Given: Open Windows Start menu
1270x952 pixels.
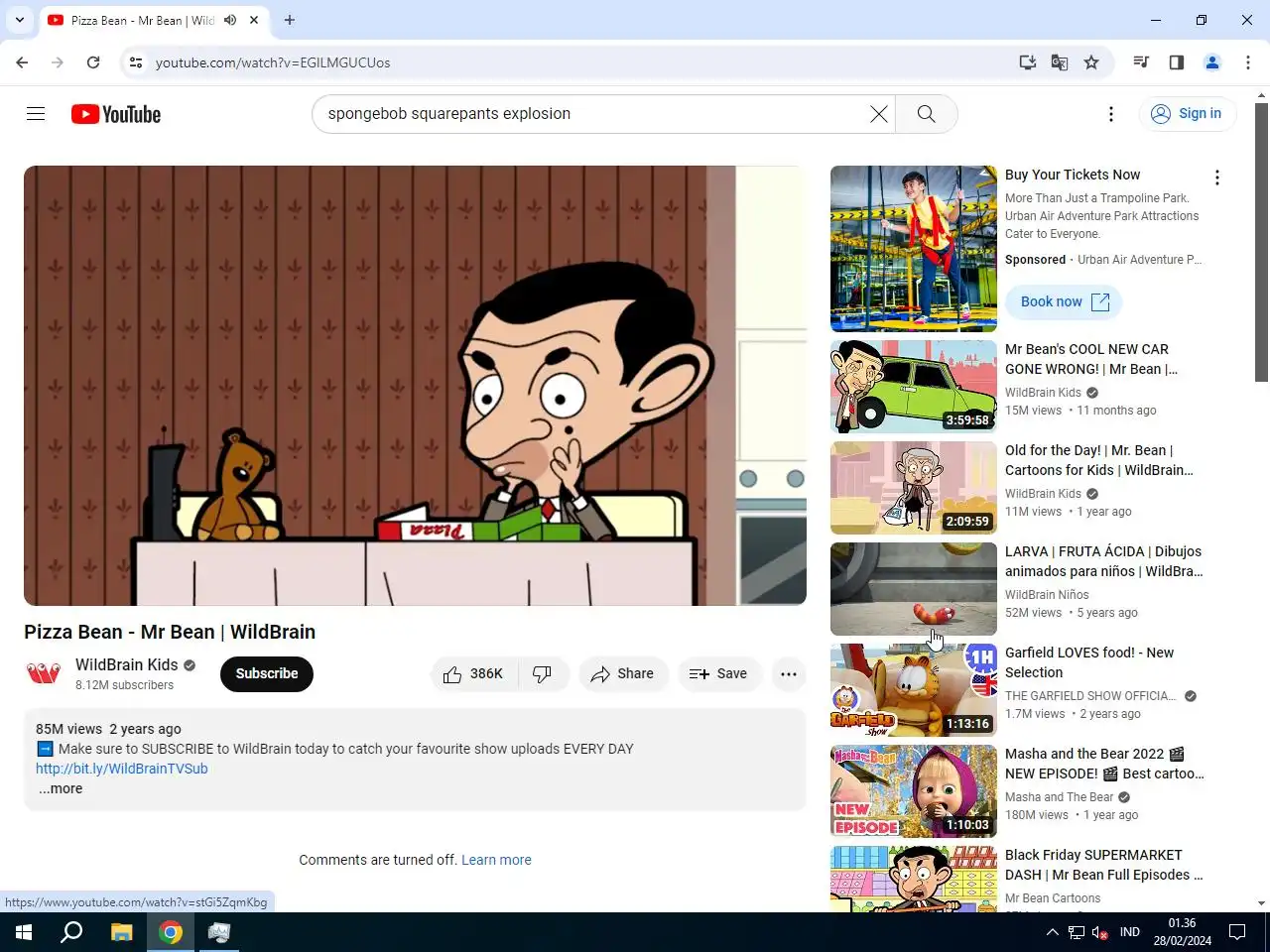Looking at the screenshot, I should click(x=24, y=932).
